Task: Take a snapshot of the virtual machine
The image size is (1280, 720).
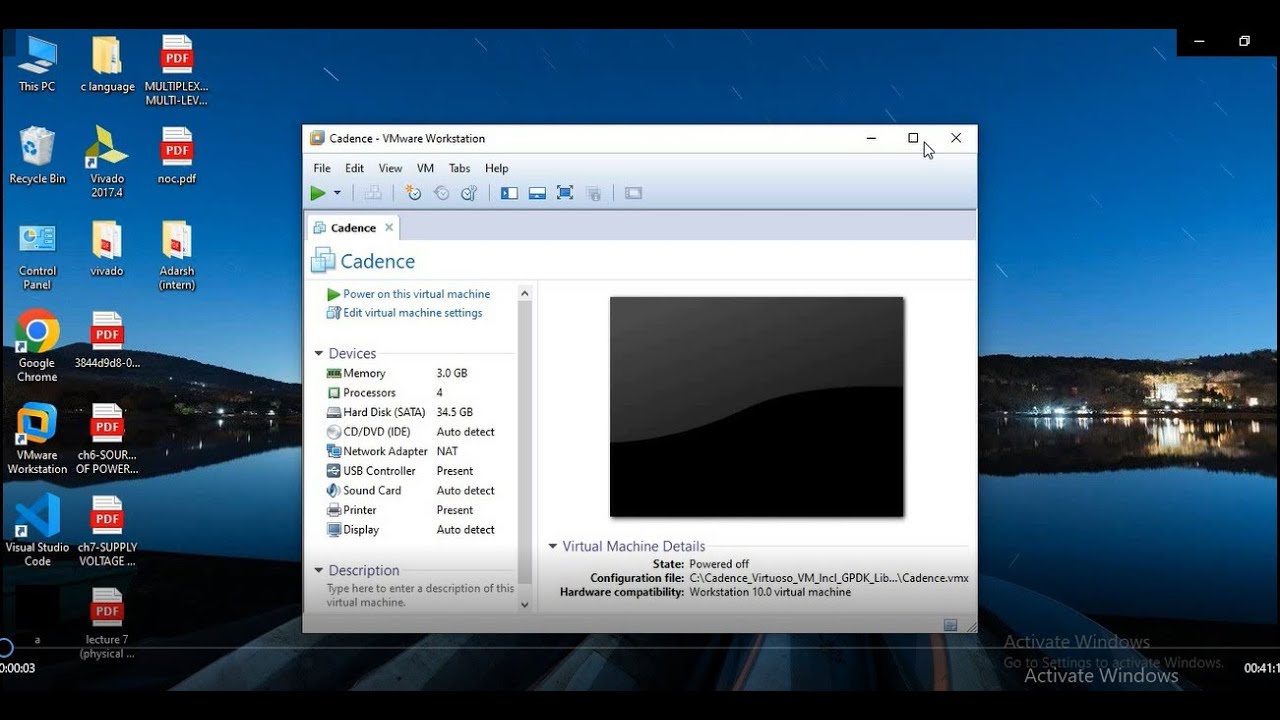Action: [x=414, y=193]
